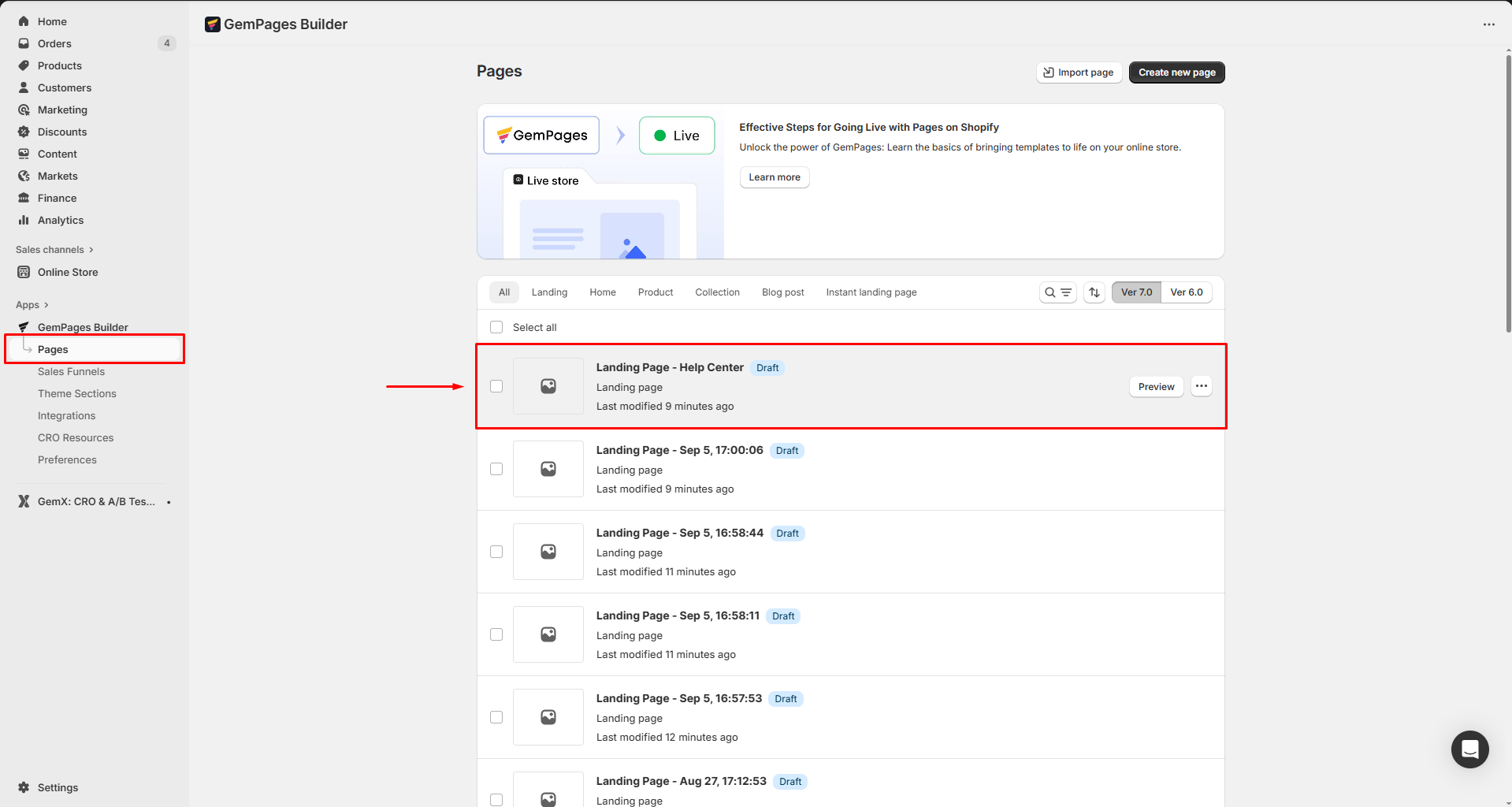Click the top-right three-dot menu icon
Viewport: 1512px width, 807px height.
[x=1488, y=24]
